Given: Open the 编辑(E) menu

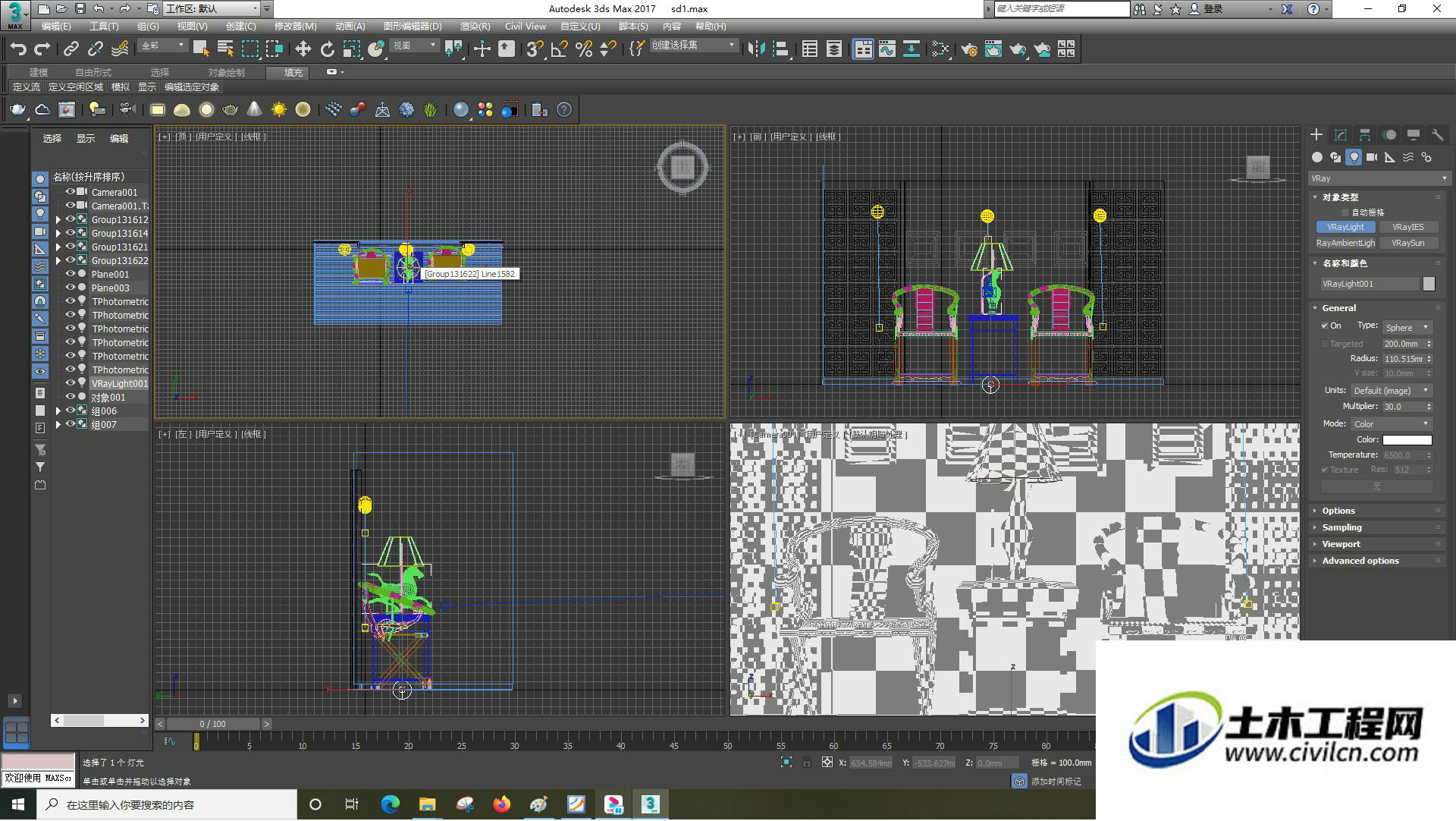Looking at the screenshot, I should (56, 27).
